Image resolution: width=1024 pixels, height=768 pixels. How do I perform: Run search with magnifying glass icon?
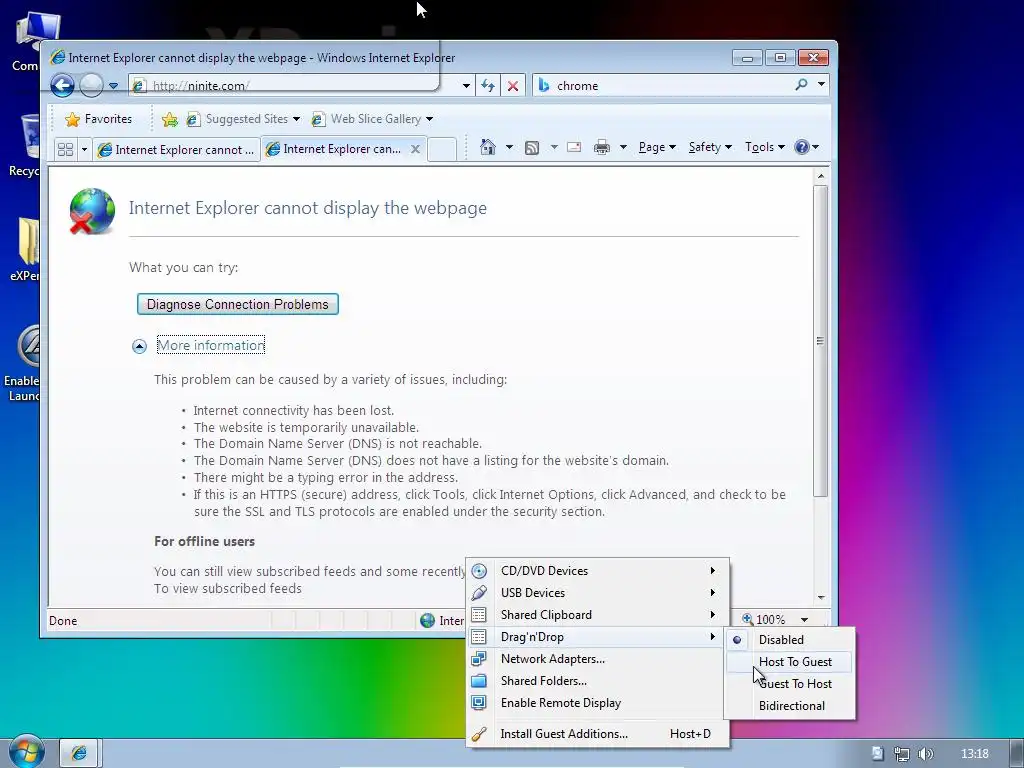click(801, 85)
